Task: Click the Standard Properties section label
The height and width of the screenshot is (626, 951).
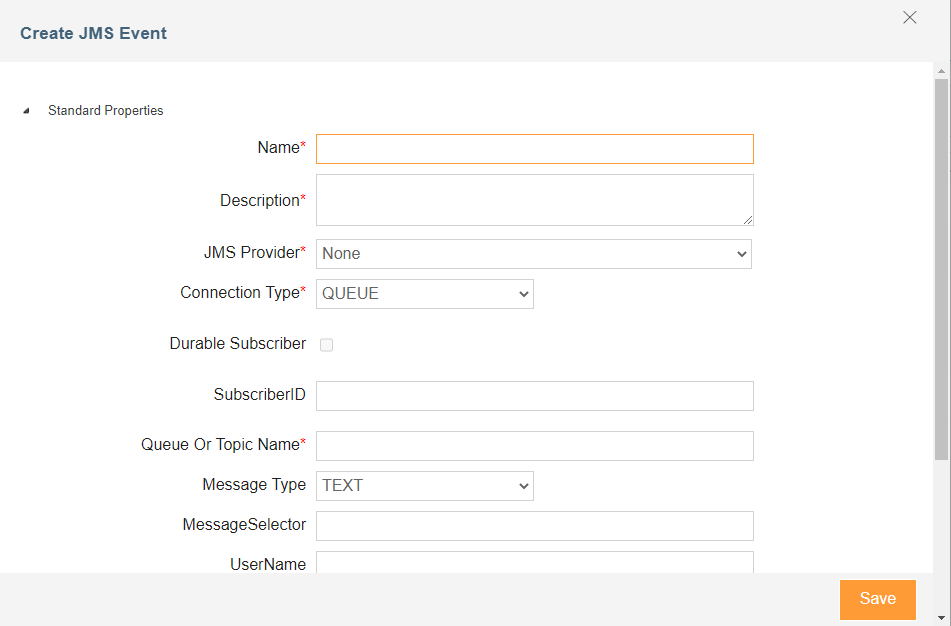Action: (x=105, y=111)
